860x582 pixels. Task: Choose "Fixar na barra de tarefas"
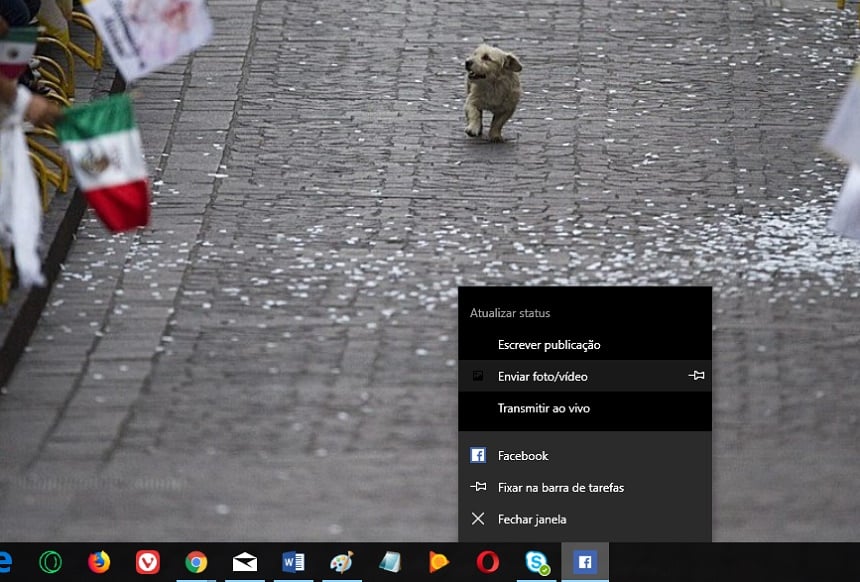(x=585, y=488)
